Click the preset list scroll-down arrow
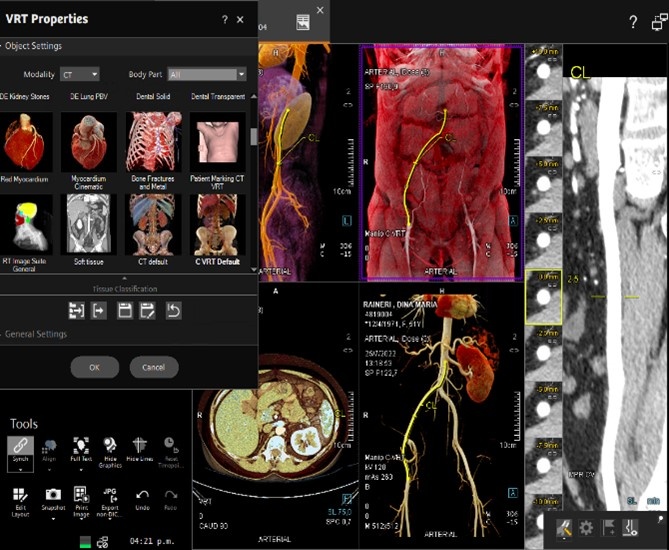669x550 pixels. point(254,270)
